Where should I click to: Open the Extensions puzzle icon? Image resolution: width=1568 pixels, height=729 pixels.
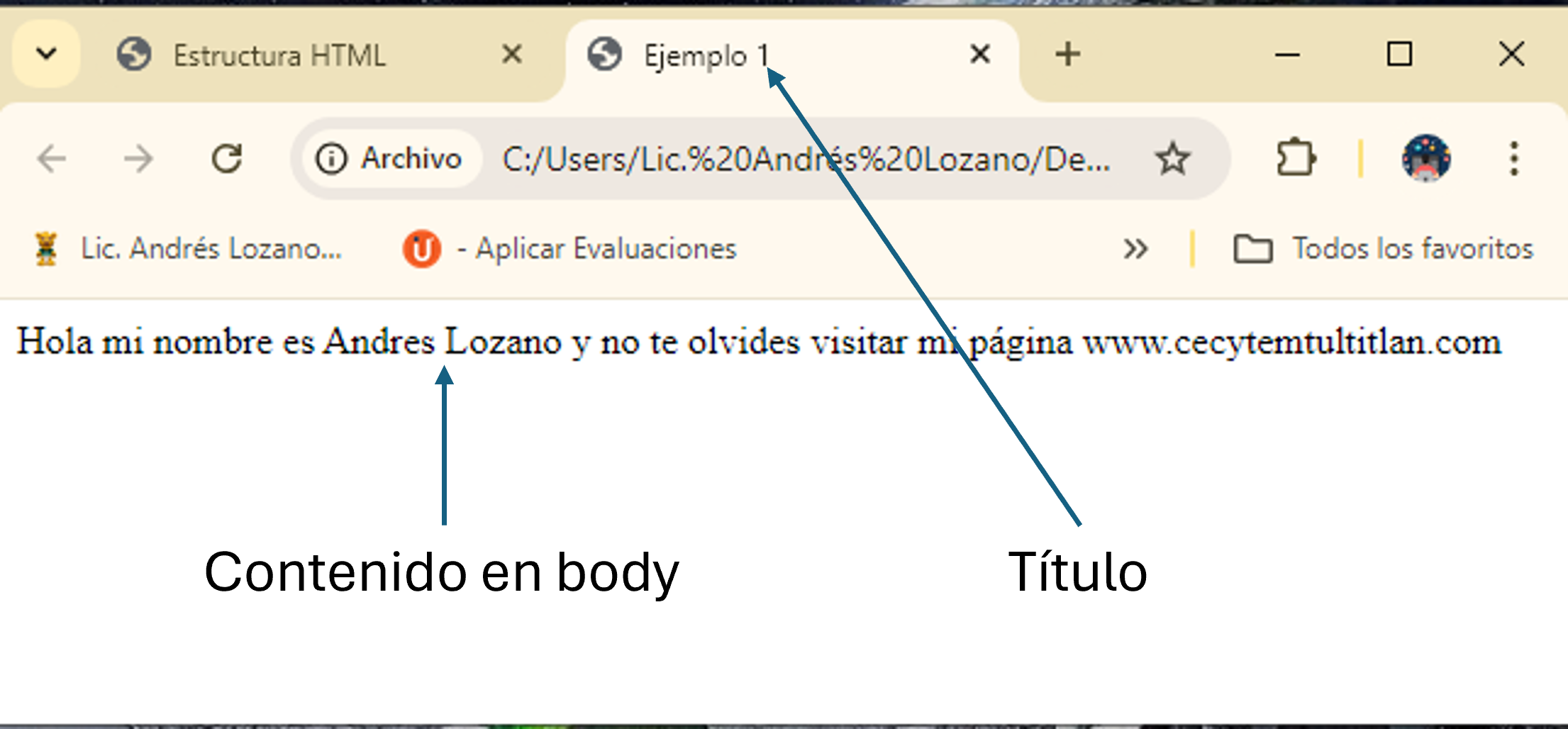click(1296, 157)
